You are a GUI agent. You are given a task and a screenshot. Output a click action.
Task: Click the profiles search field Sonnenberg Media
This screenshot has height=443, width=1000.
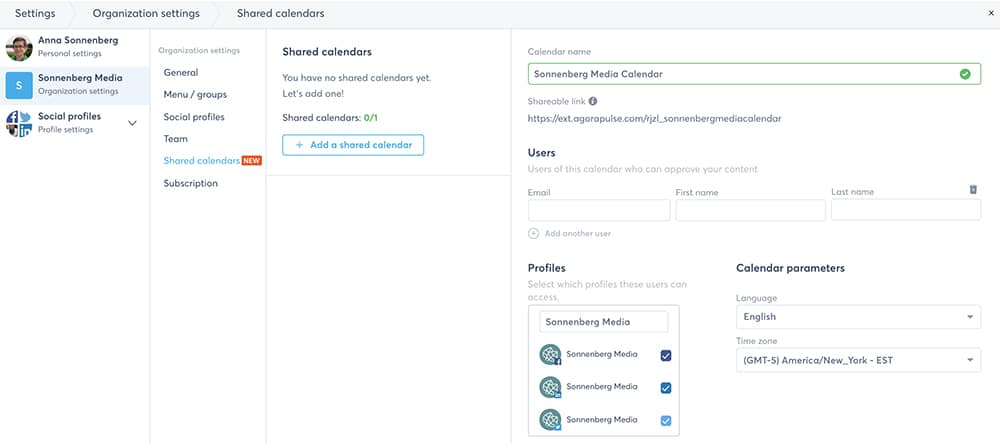(x=604, y=322)
